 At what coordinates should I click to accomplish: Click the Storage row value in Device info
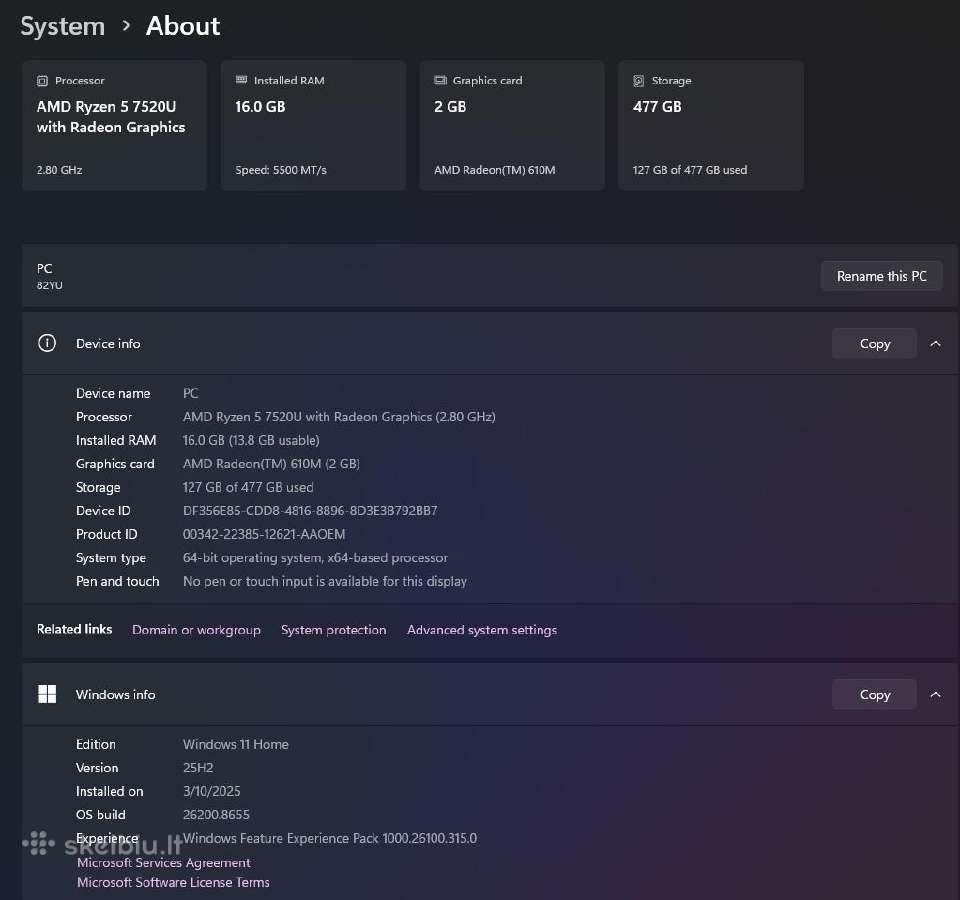point(248,487)
